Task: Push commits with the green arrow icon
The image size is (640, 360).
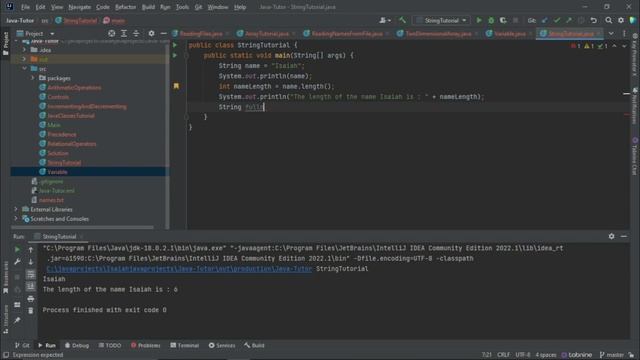Action: (569, 20)
